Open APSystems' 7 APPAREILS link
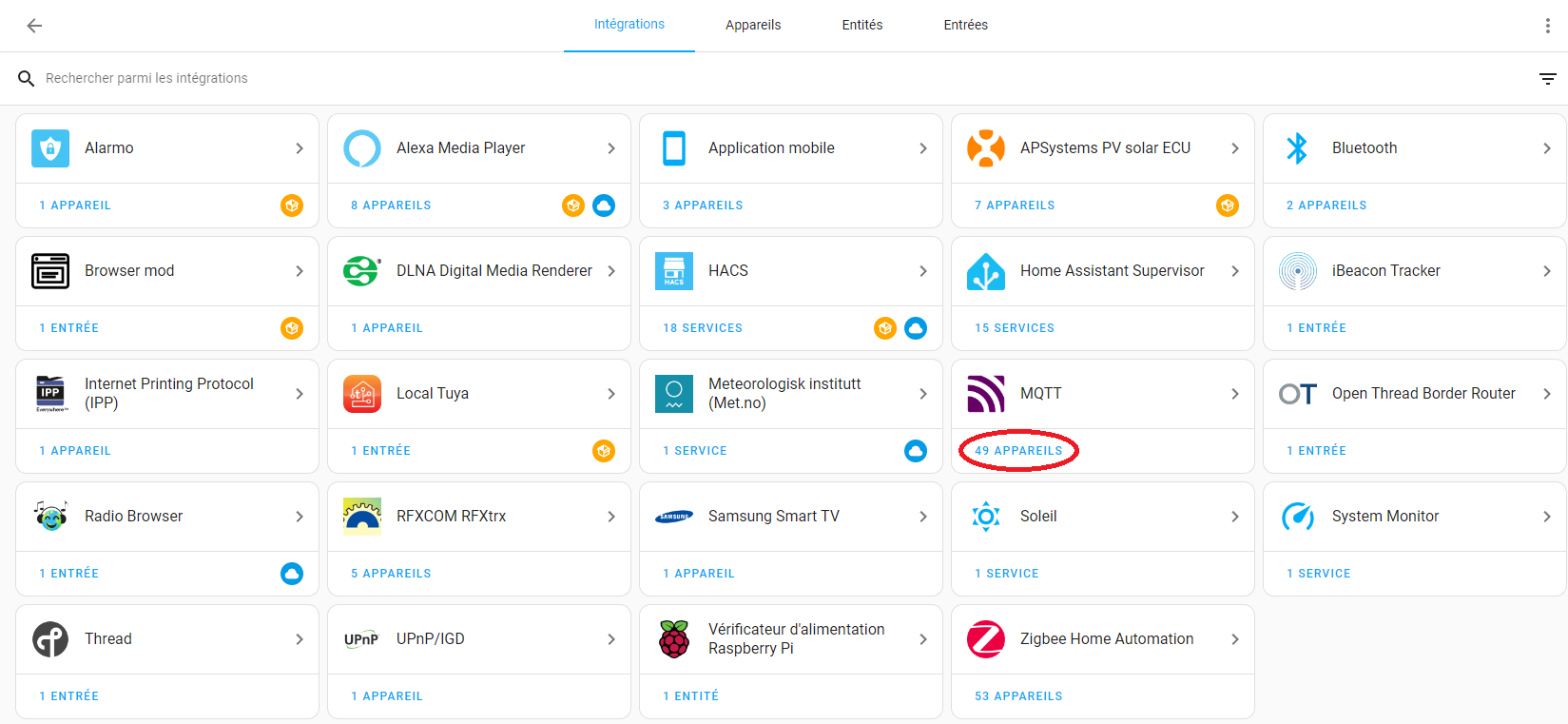 coord(1015,205)
